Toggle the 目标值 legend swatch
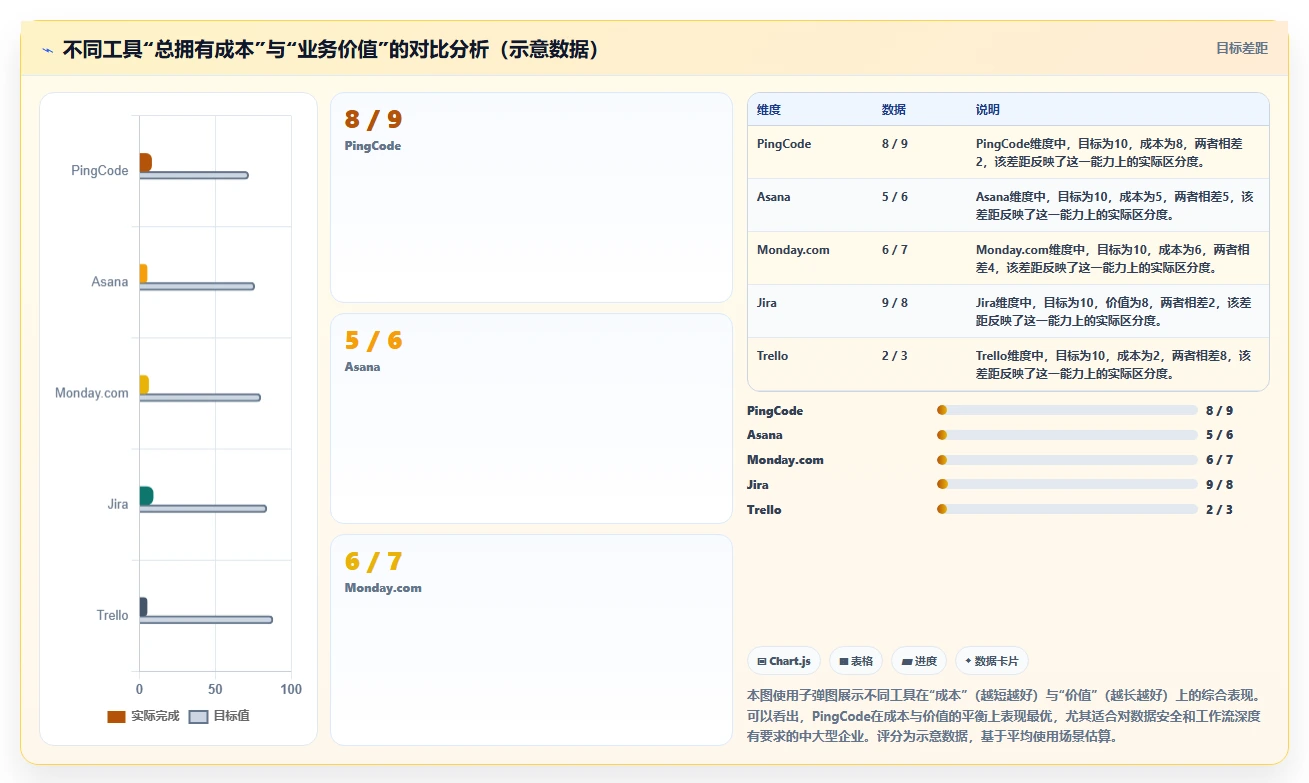Viewport: 1309px width, 783px height. (x=198, y=716)
